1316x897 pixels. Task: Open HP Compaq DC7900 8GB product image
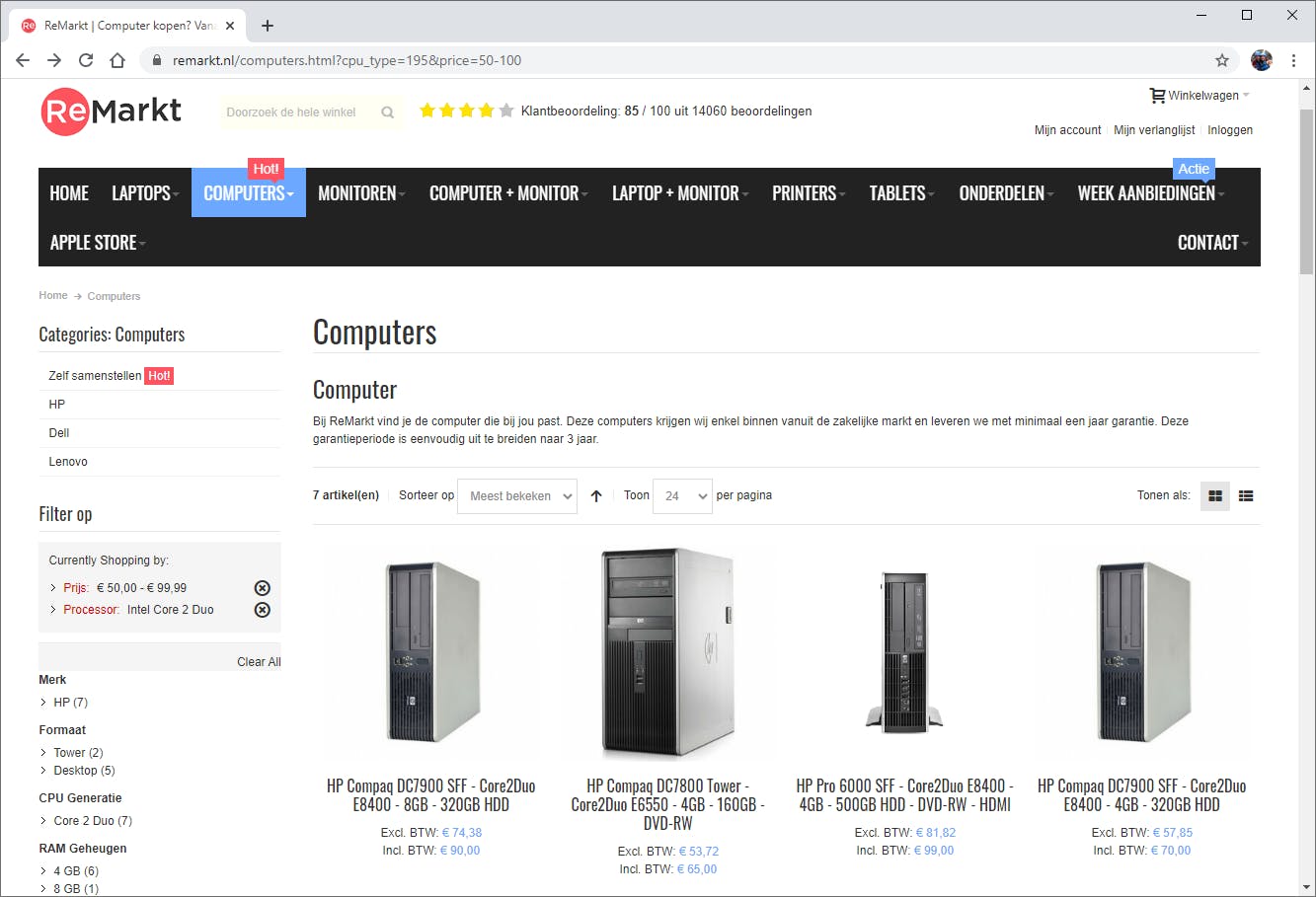coord(430,653)
